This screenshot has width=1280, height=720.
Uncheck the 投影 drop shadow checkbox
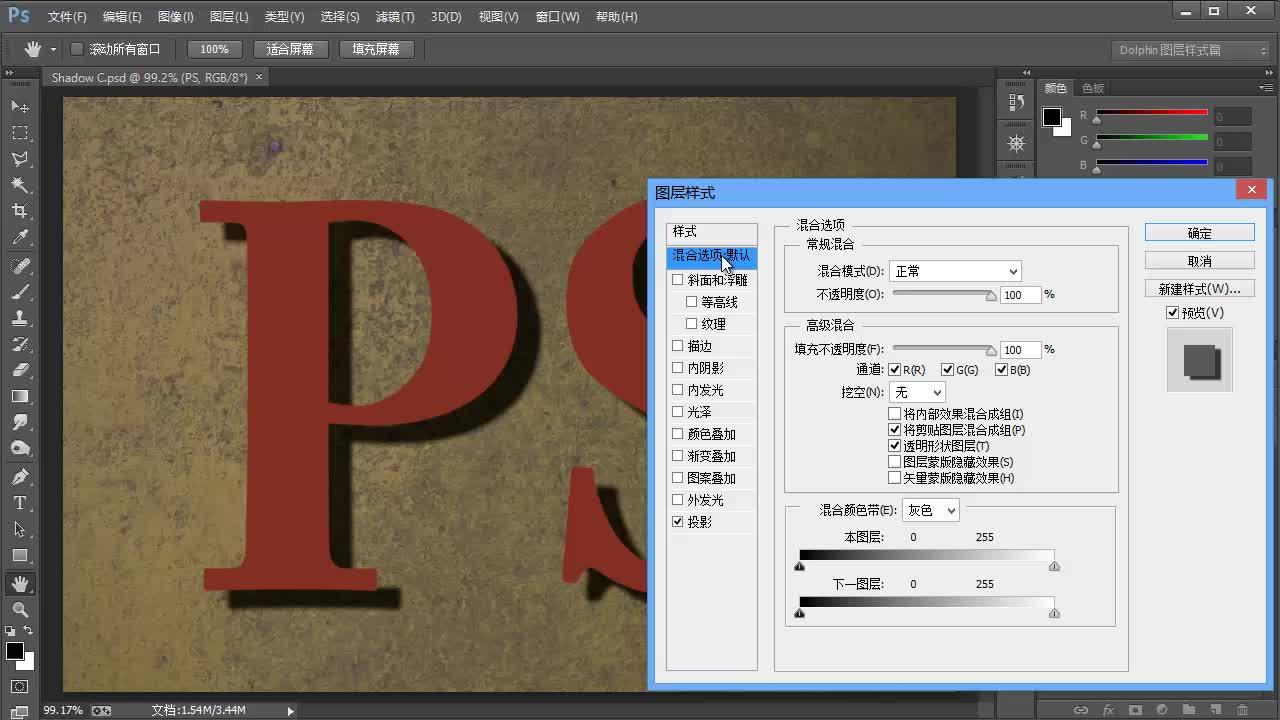(x=678, y=522)
